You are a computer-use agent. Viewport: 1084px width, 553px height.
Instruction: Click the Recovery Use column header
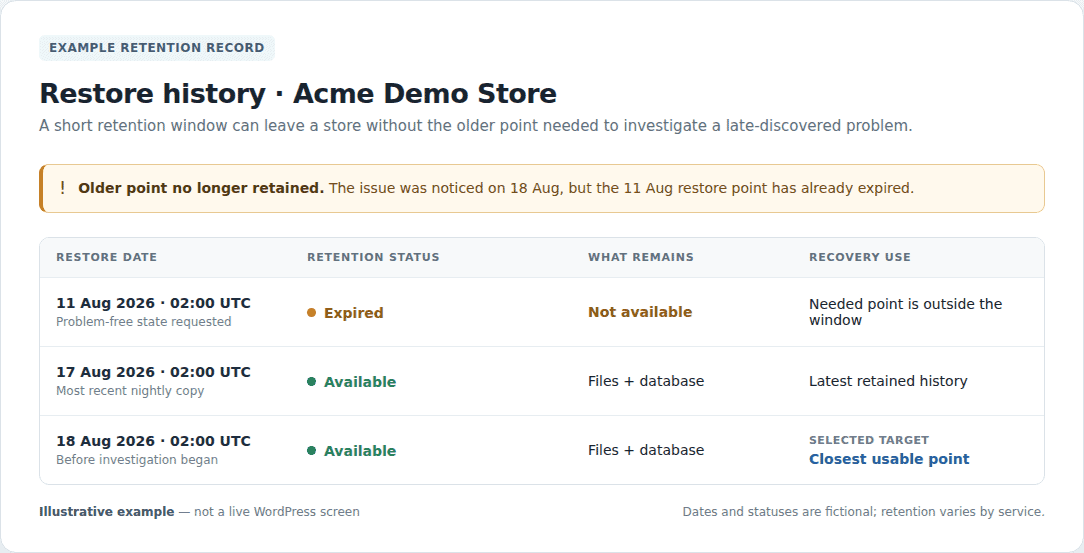pos(860,257)
